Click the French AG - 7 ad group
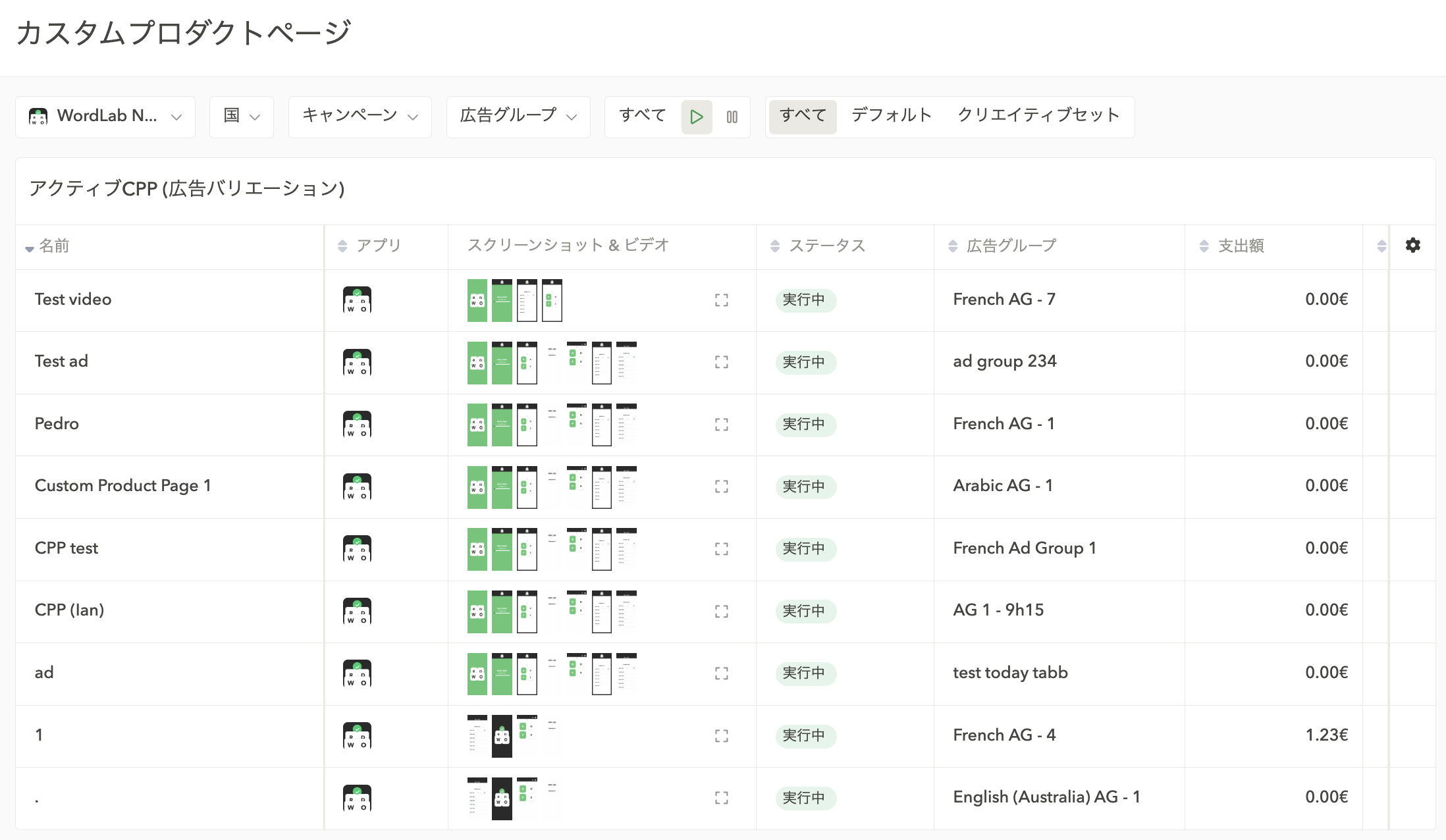Screen dimensions: 1446x840 click(1004, 300)
